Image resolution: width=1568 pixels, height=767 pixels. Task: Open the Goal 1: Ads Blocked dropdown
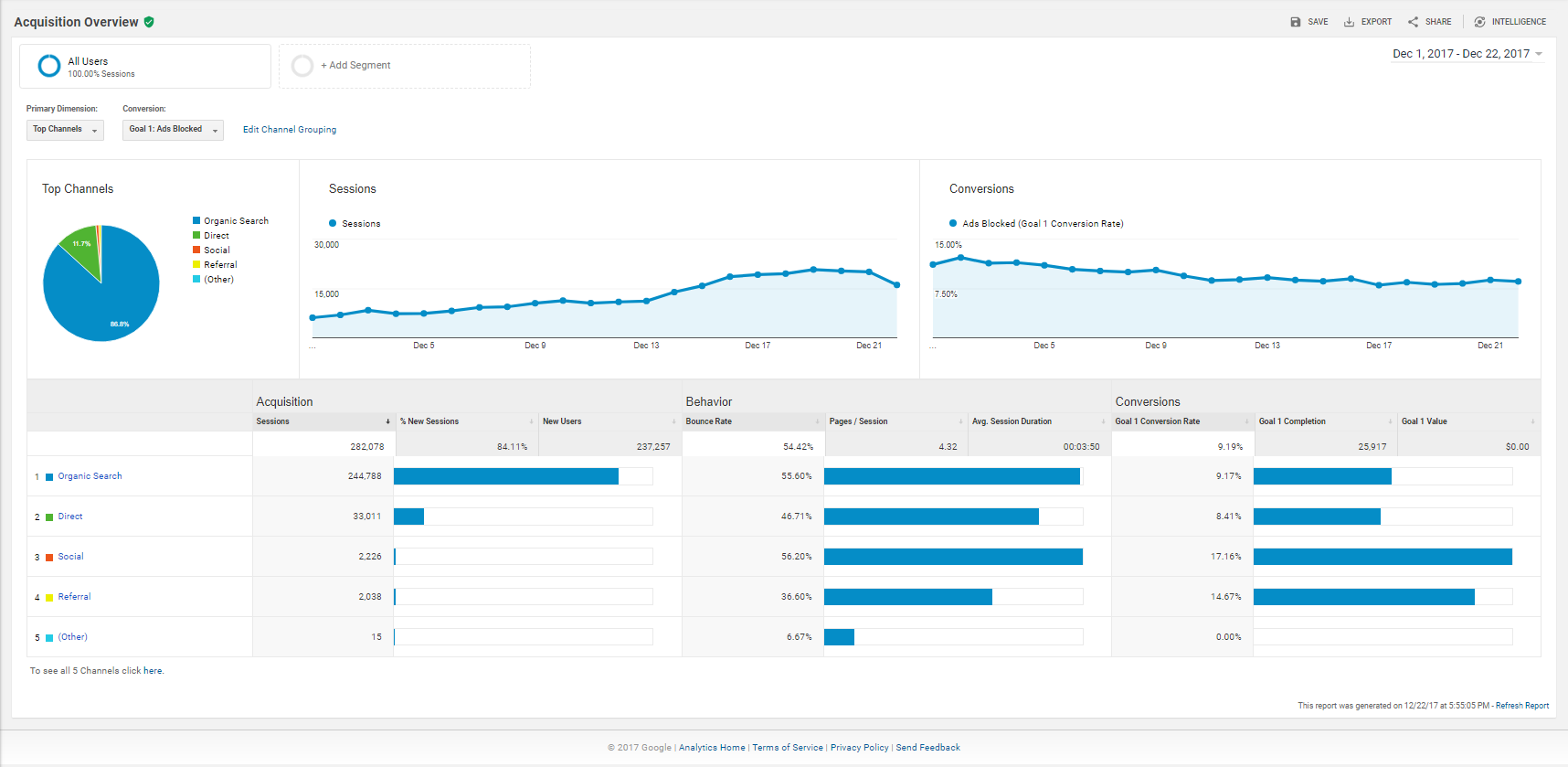coord(173,130)
